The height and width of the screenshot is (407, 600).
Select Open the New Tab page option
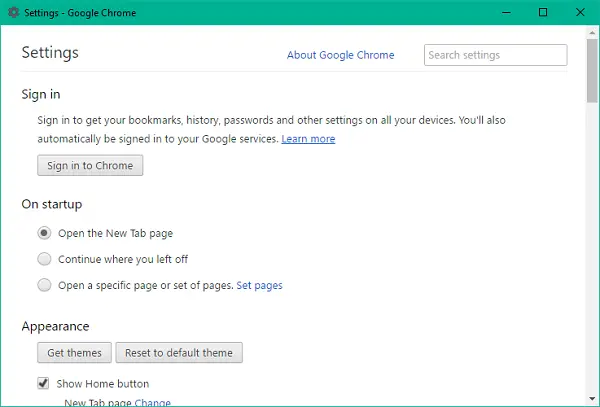[x=44, y=233]
